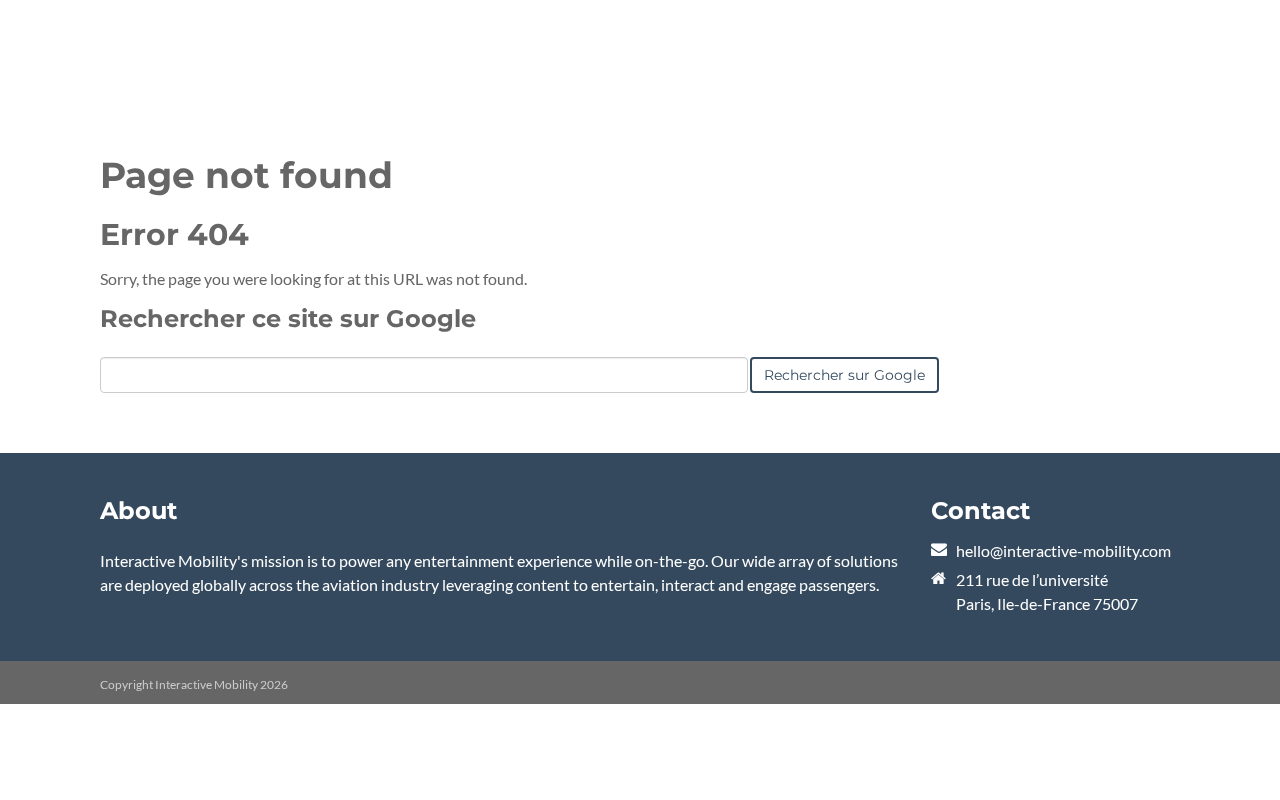Click the Rechercher ce site sur Google heading
The width and height of the screenshot is (1280, 800).
(x=287, y=319)
